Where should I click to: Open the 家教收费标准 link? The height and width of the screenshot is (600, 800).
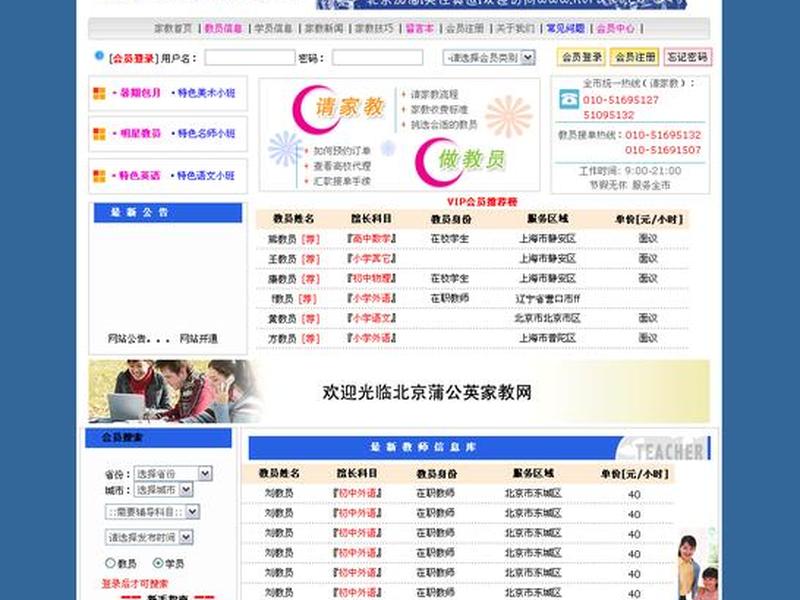[439, 110]
